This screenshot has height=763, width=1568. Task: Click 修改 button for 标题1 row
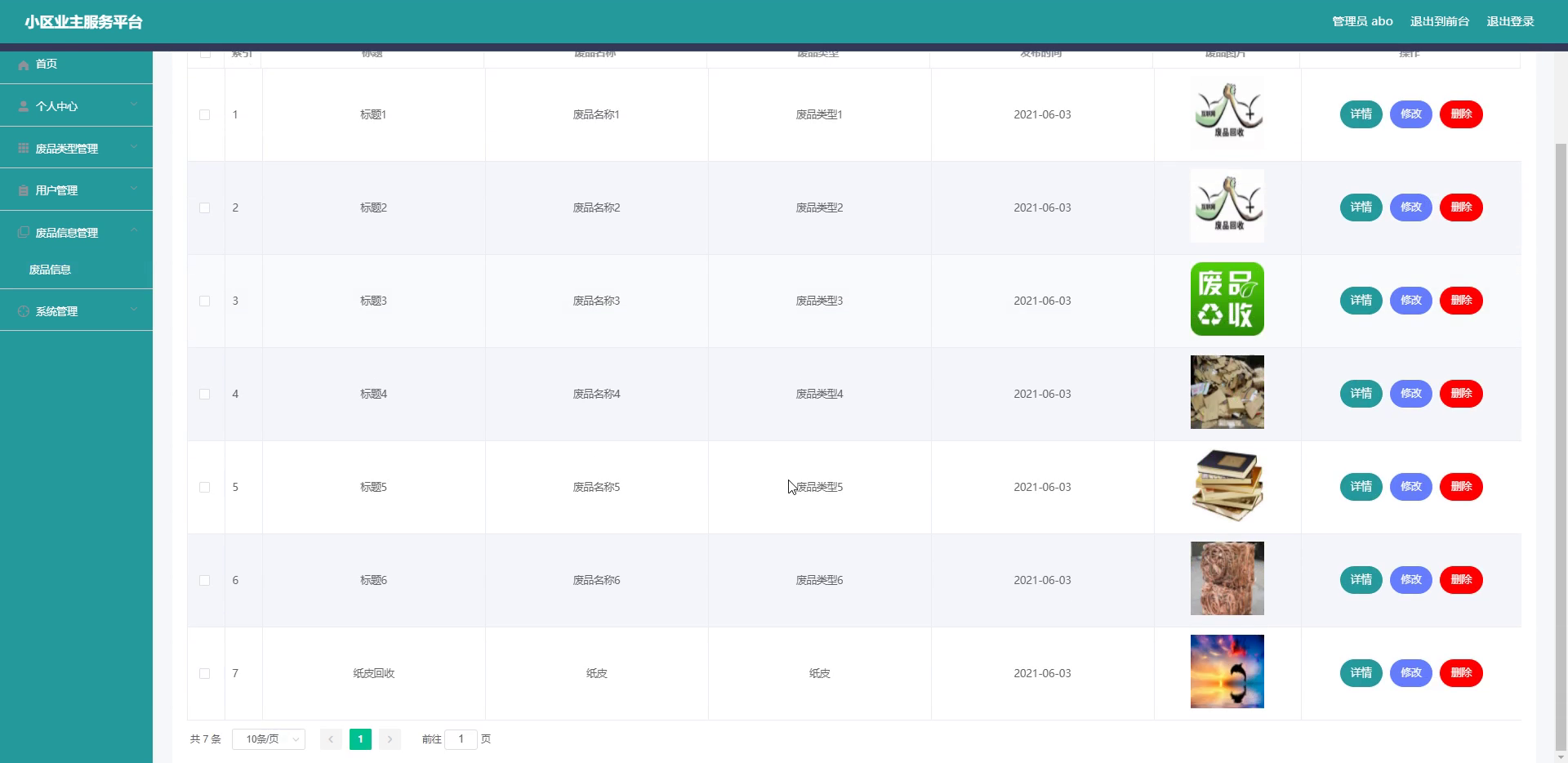[x=1411, y=114]
